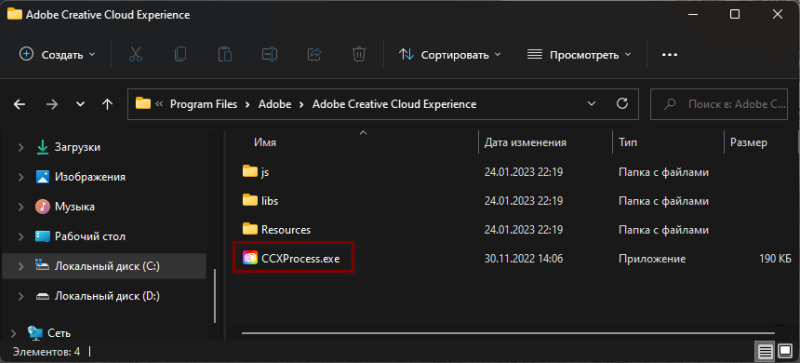Viewport: 800px width, 363px height.
Task: Go up one folder level
Action: click(107, 104)
